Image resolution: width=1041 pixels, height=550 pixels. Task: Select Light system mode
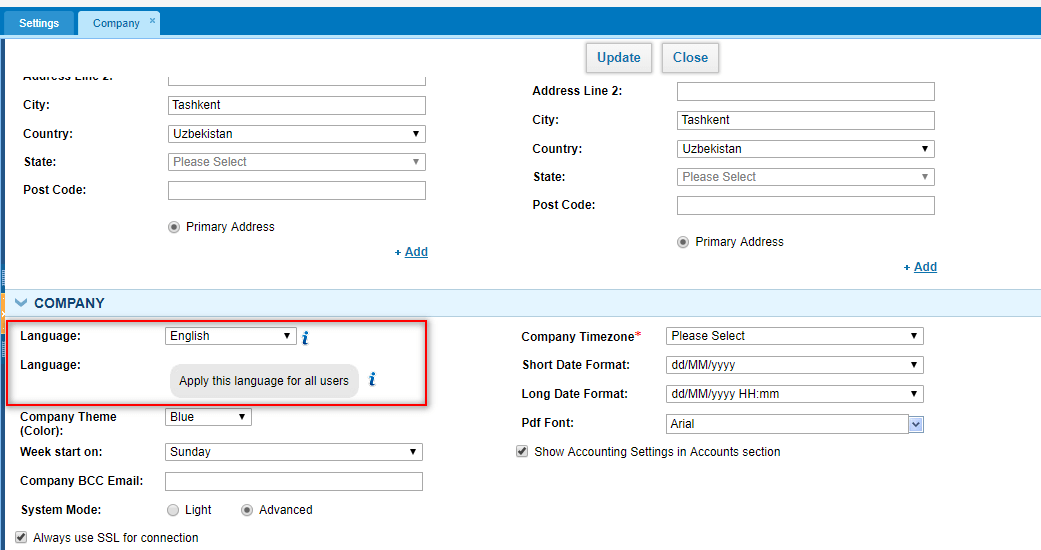pyautogui.click(x=173, y=510)
